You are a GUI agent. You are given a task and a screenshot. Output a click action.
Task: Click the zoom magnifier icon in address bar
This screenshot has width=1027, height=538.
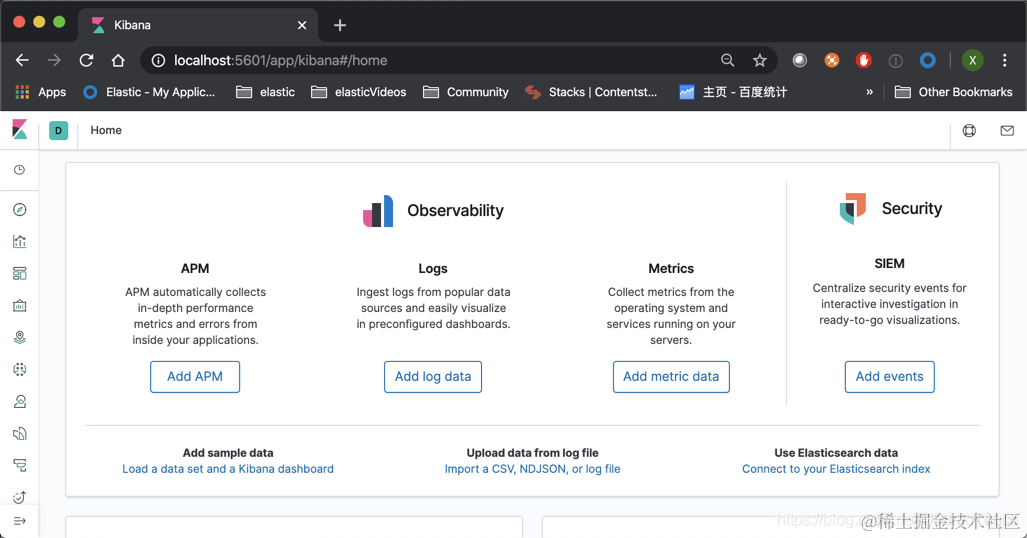[728, 60]
